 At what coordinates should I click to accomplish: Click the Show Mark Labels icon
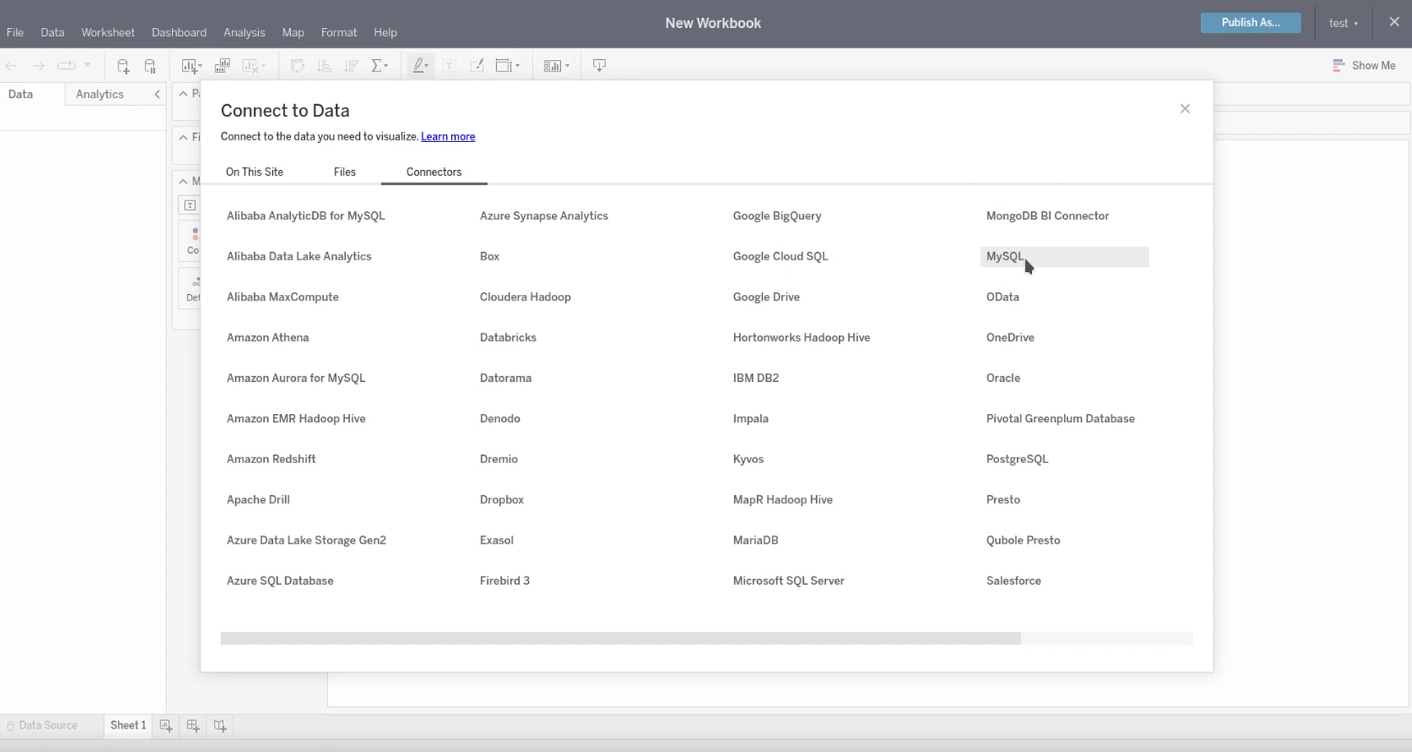[x=450, y=66]
